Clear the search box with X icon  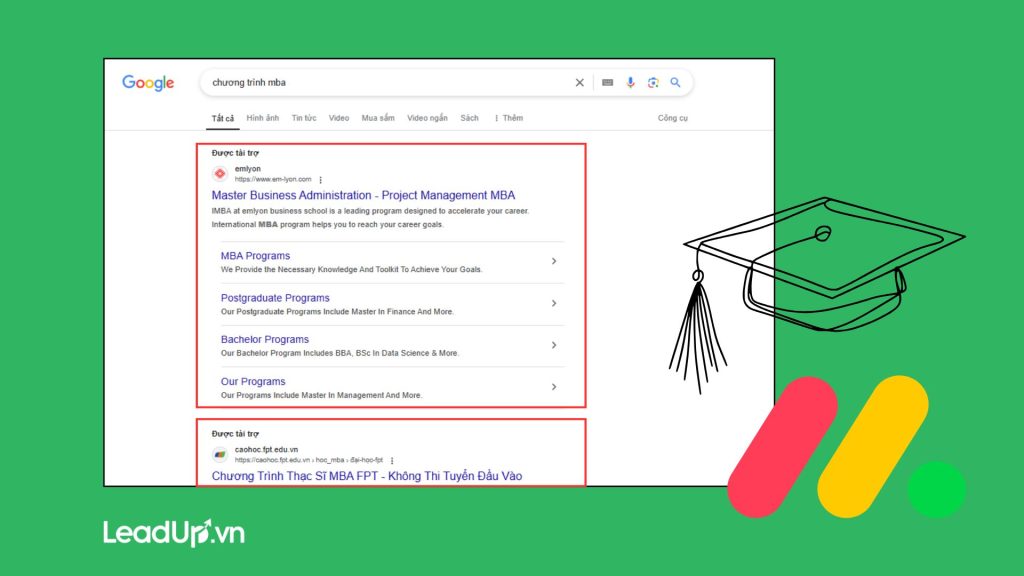pyautogui.click(x=579, y=82)
